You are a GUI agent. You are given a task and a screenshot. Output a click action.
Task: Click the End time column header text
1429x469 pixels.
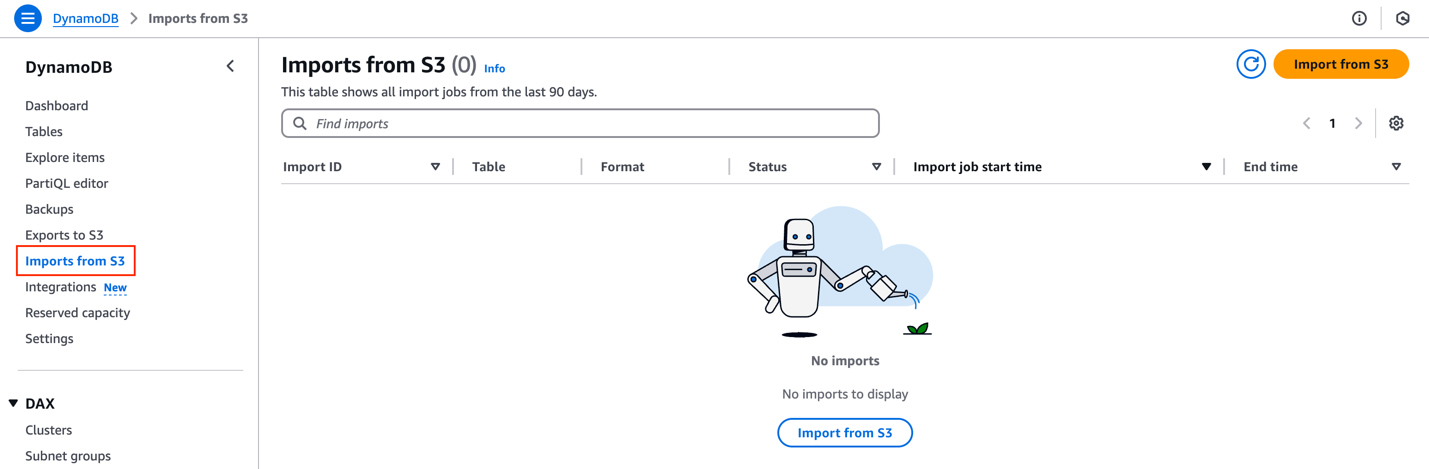click(x=1271, y=167)
